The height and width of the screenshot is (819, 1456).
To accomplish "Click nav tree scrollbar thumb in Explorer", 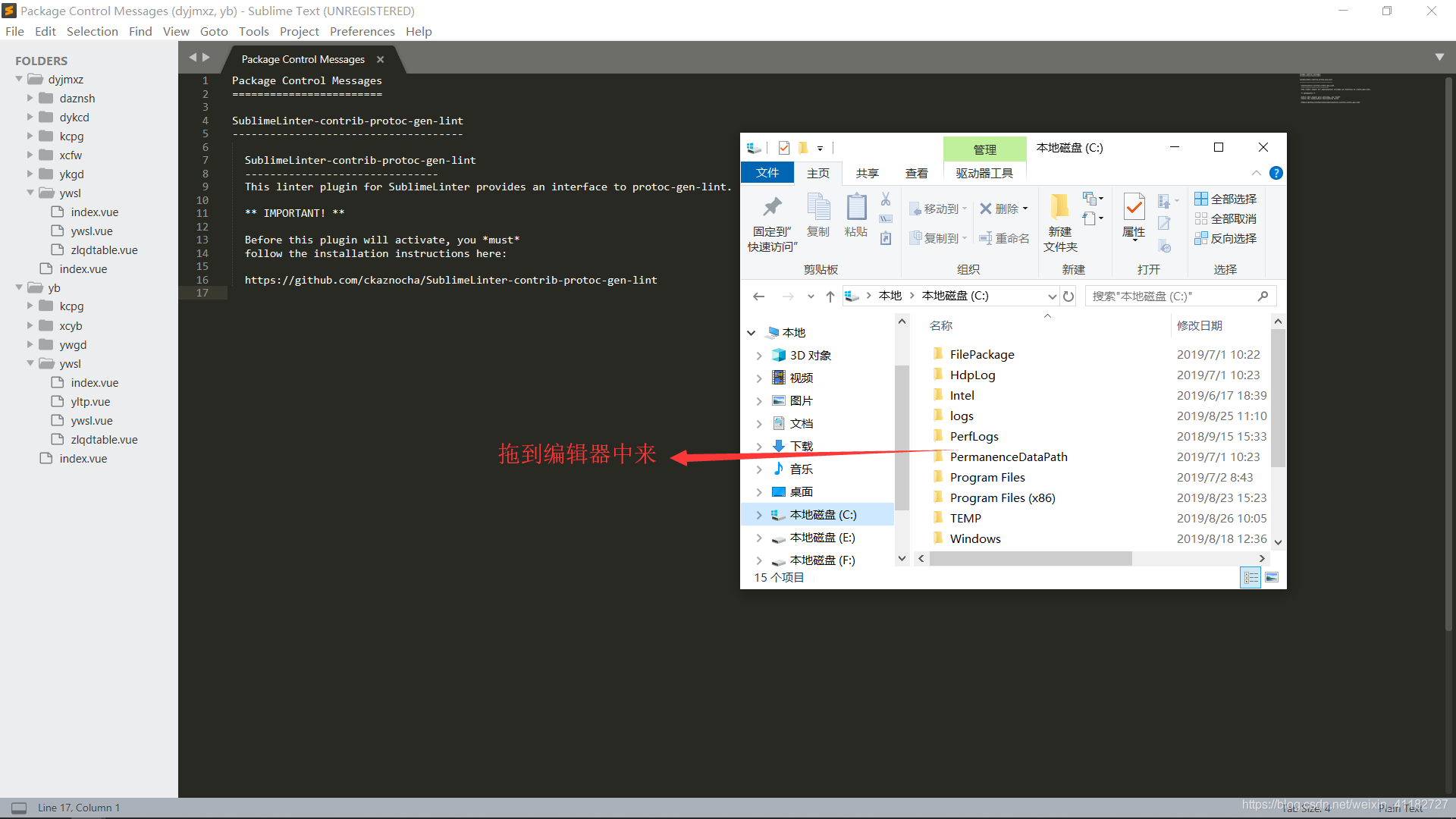I will [x=902, y=437].
